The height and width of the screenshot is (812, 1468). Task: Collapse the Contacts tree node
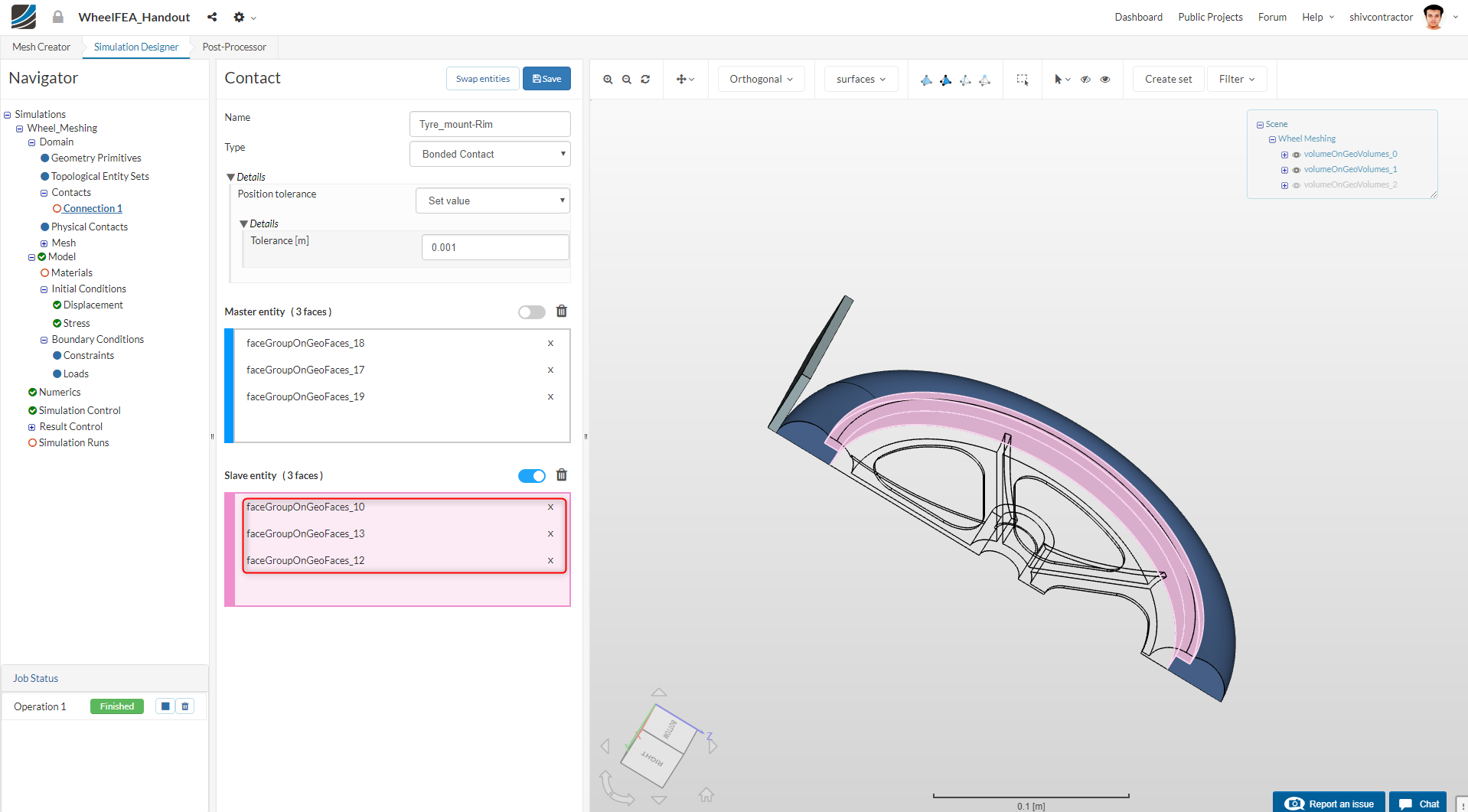(x=44, y=193)
